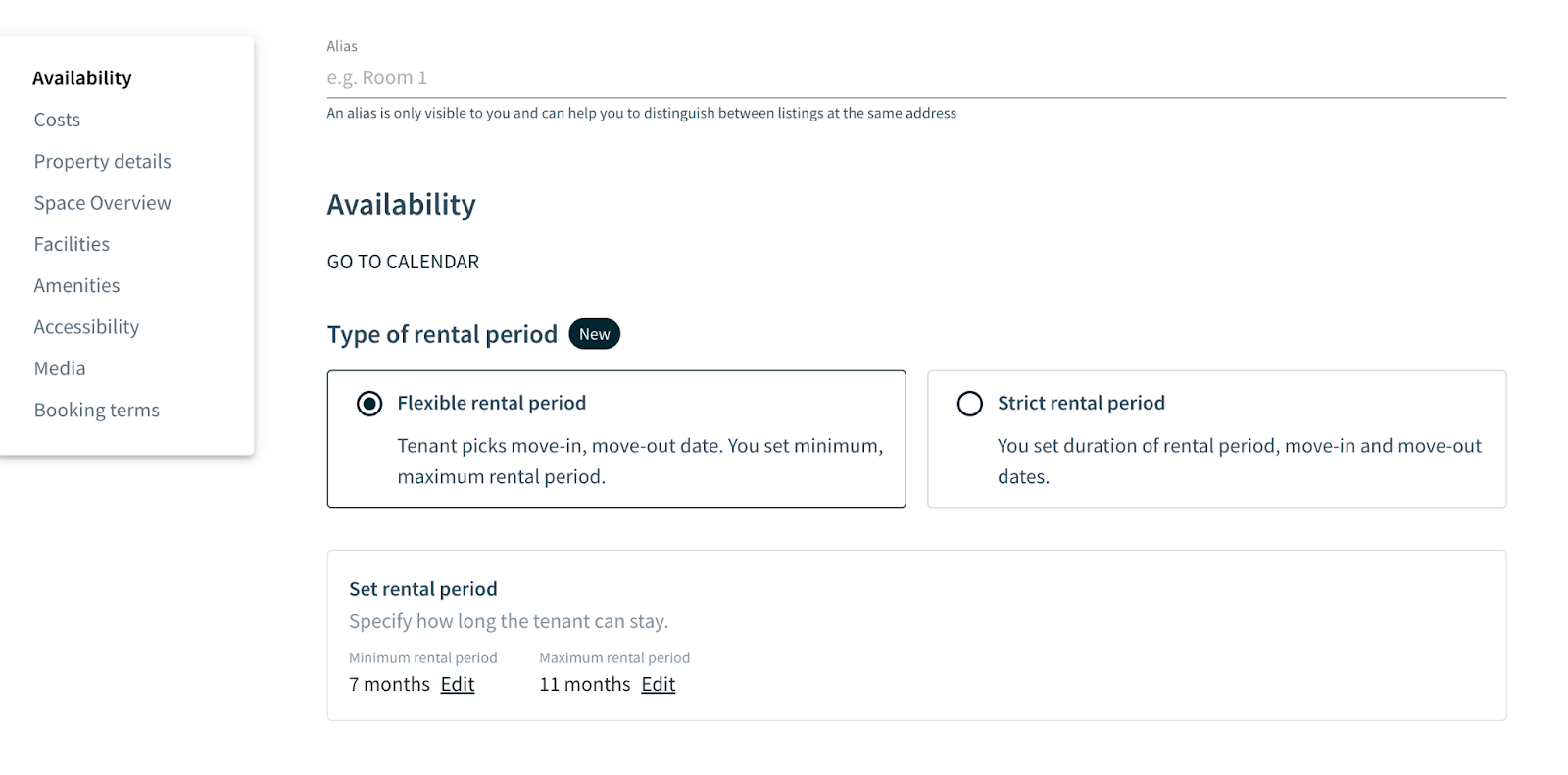Choose the Flexible rental period card description

tap(640, 460)
